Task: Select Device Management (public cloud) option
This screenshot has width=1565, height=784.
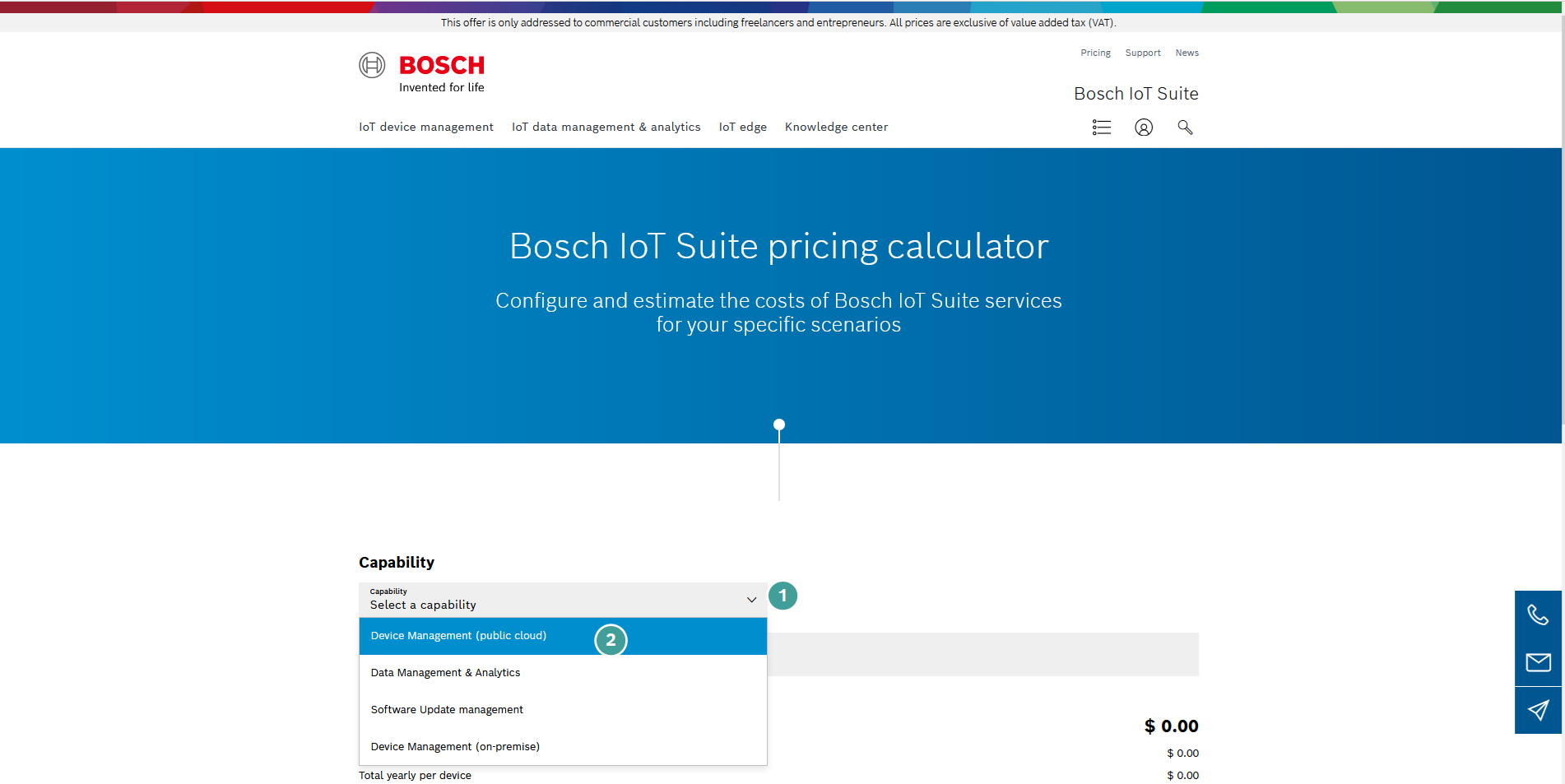Action: click(x=563, y=636)
